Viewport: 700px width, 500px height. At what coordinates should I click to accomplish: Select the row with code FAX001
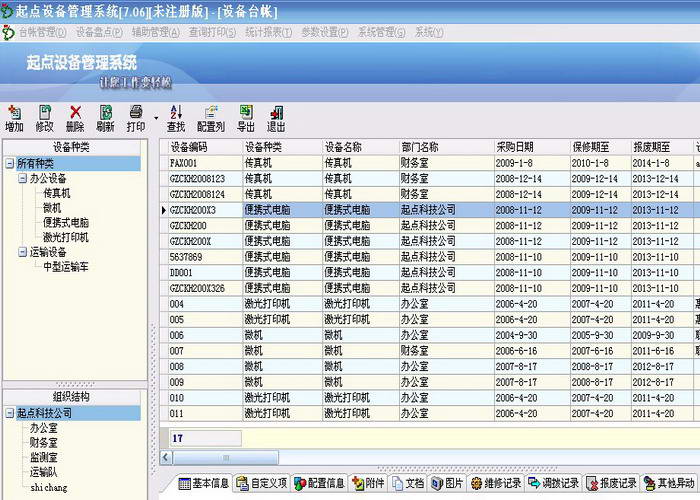click(429, 163)
